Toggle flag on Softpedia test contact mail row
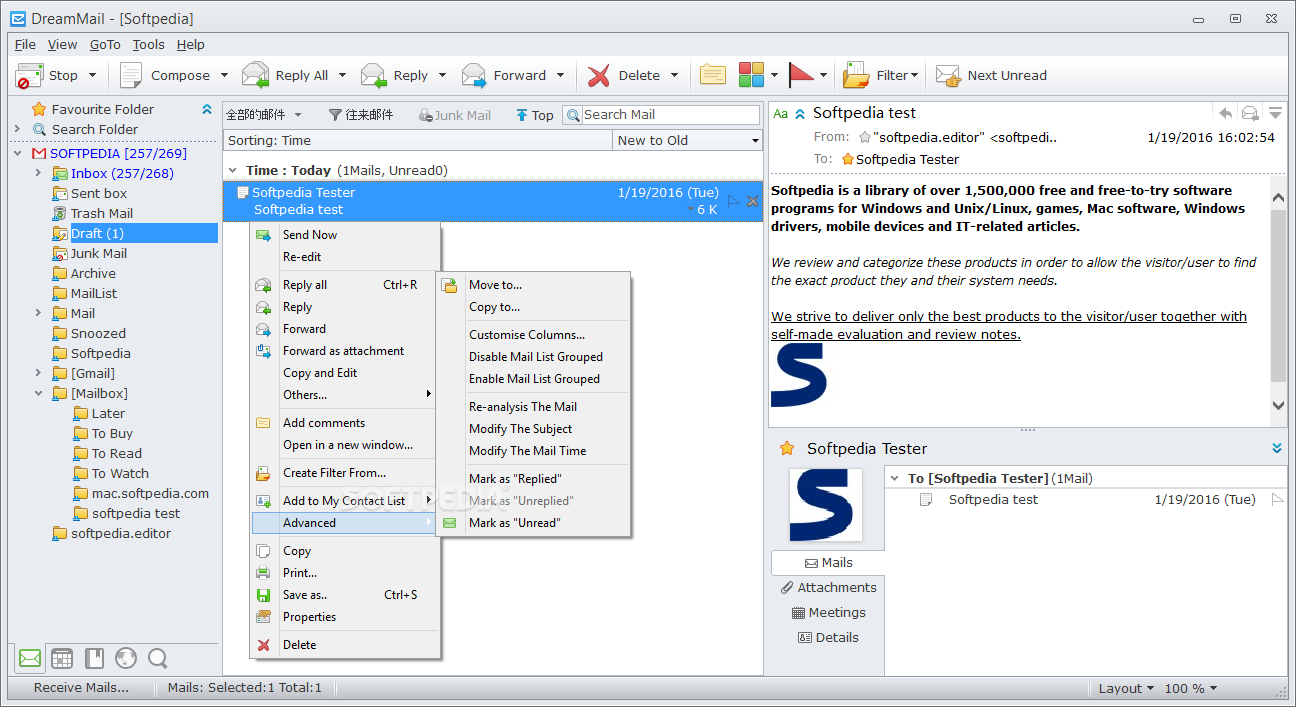Image resolution: width=1296 pixels, height=707 pixels. [1277, 499]
